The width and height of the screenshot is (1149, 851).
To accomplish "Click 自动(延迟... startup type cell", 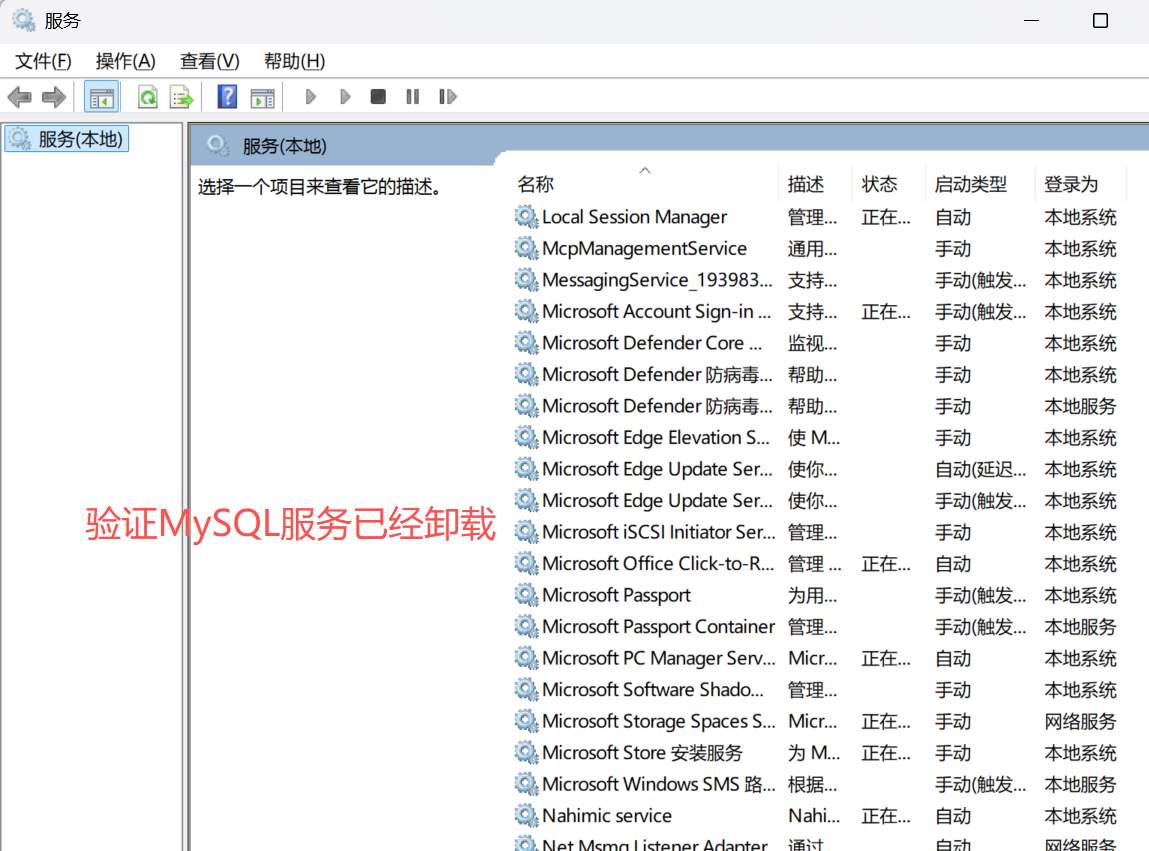I will [x=980, y=469].
